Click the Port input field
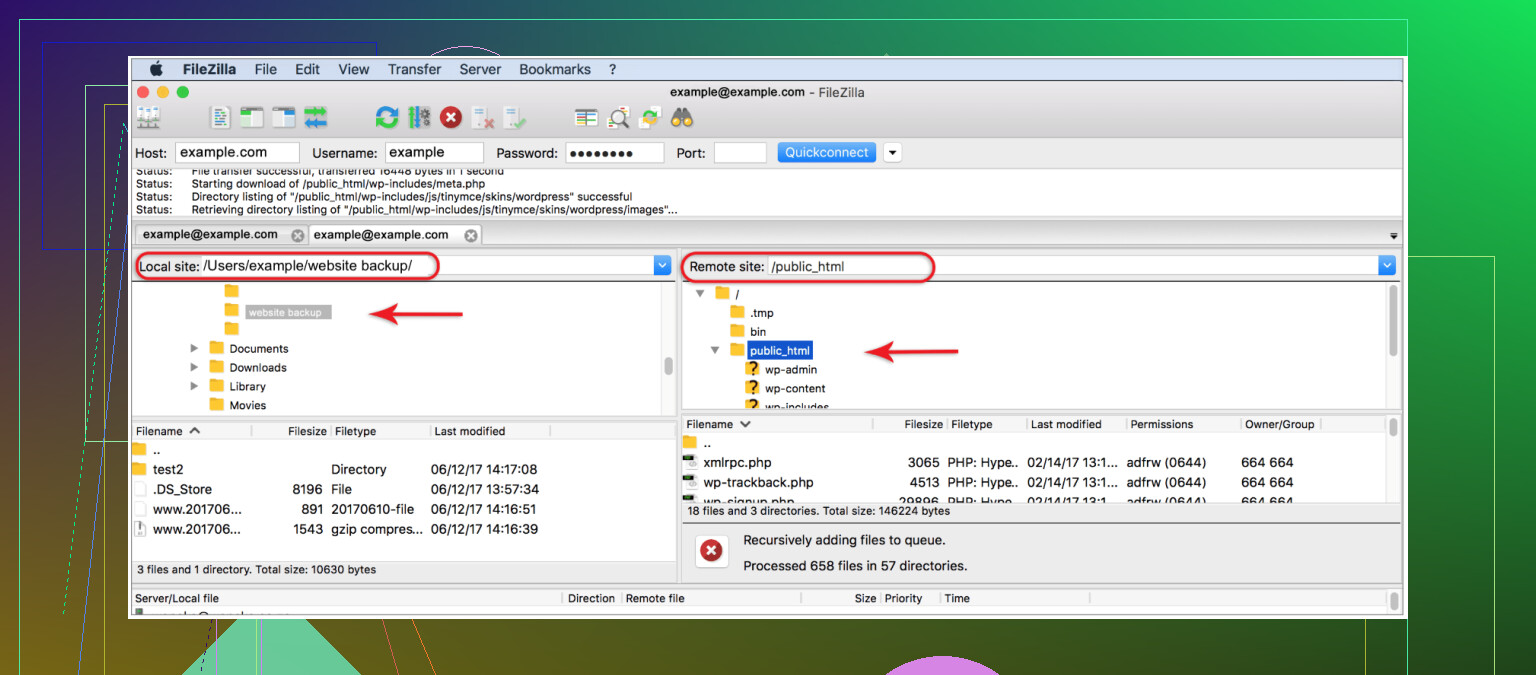 [740, 153]
